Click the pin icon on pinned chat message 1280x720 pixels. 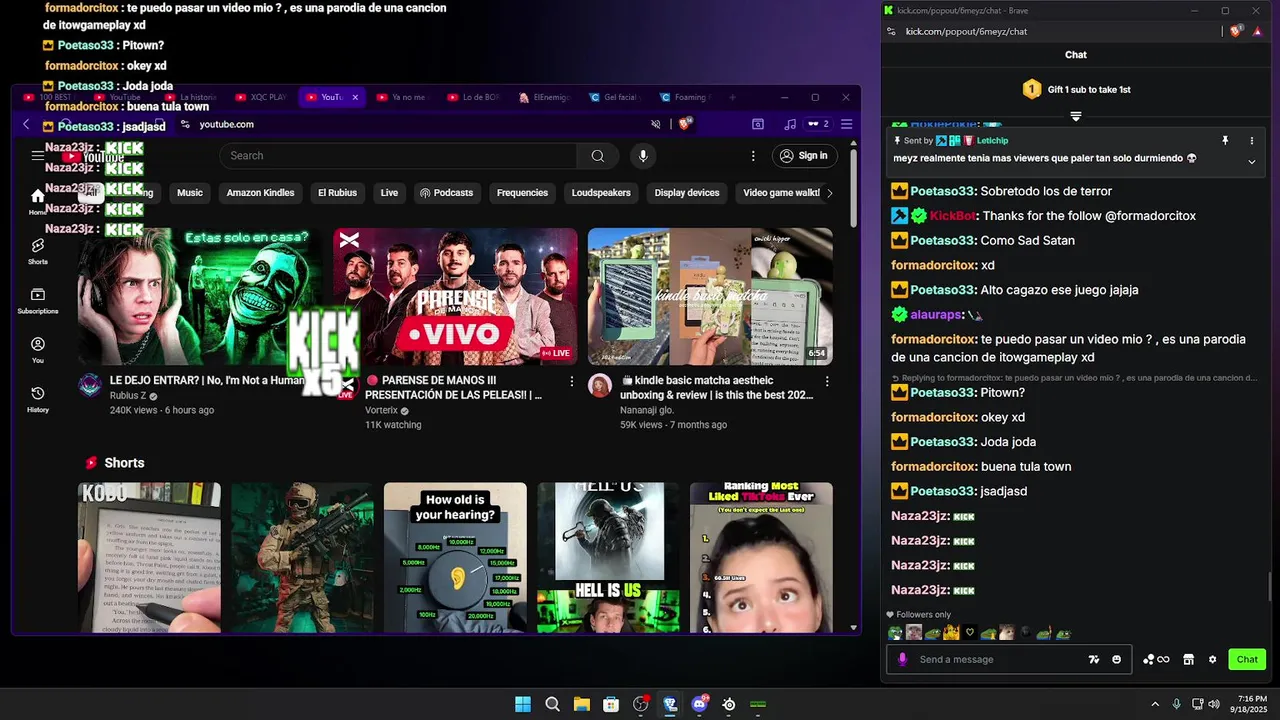coord(1225,141)
